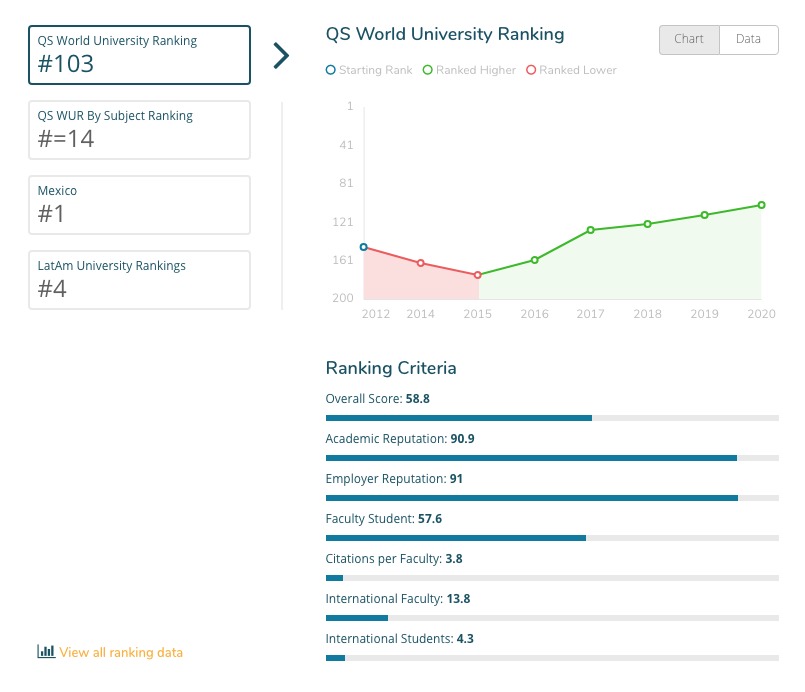Select the Mexico #1 ranking card
The image size is (805, 692).
pos(139,205)
